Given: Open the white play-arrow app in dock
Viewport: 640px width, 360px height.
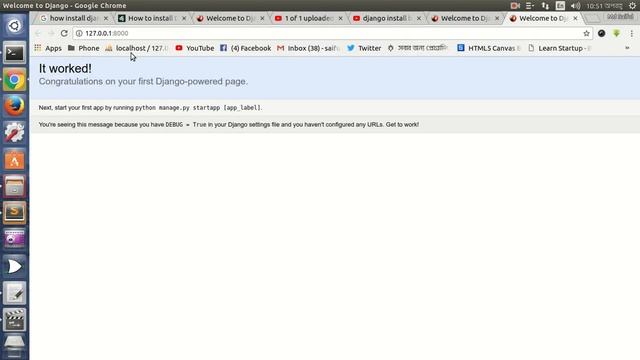Looking at the screenshot, I should pyautogui.click(x=14, y=266).
